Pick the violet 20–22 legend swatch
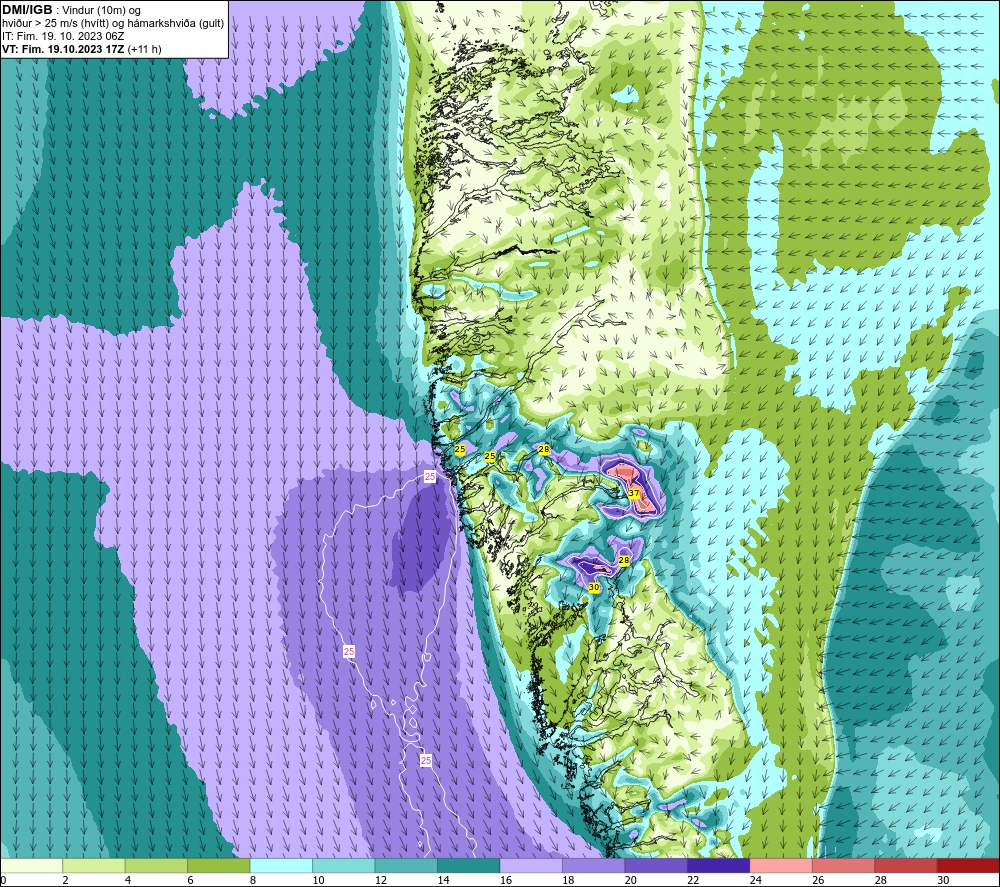1000x887 pixels. (656, 865)
